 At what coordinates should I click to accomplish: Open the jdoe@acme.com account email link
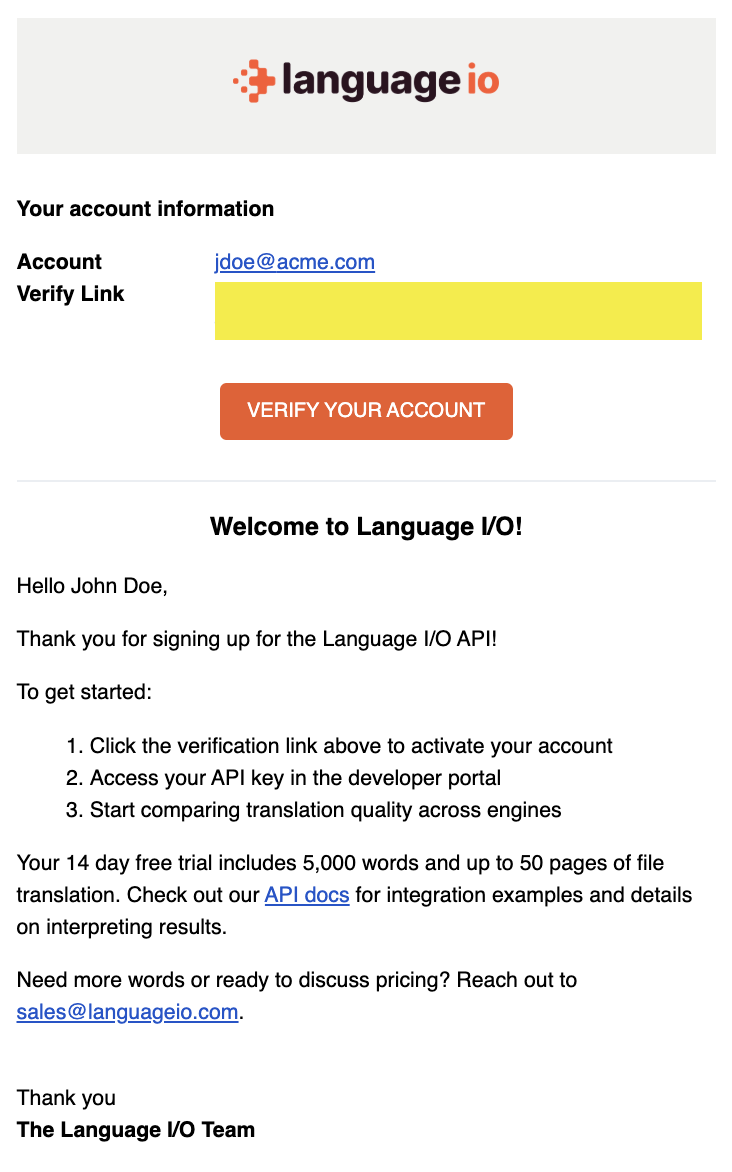pyautogui.click(x=295, y=262)
